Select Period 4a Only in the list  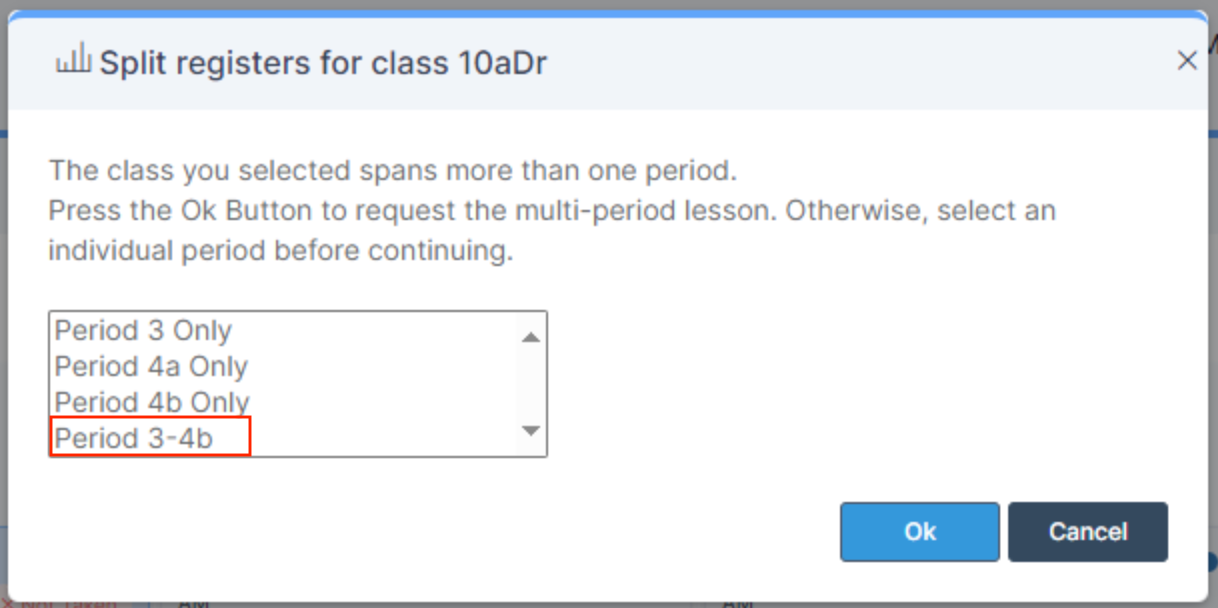click(x=150, y=367)
